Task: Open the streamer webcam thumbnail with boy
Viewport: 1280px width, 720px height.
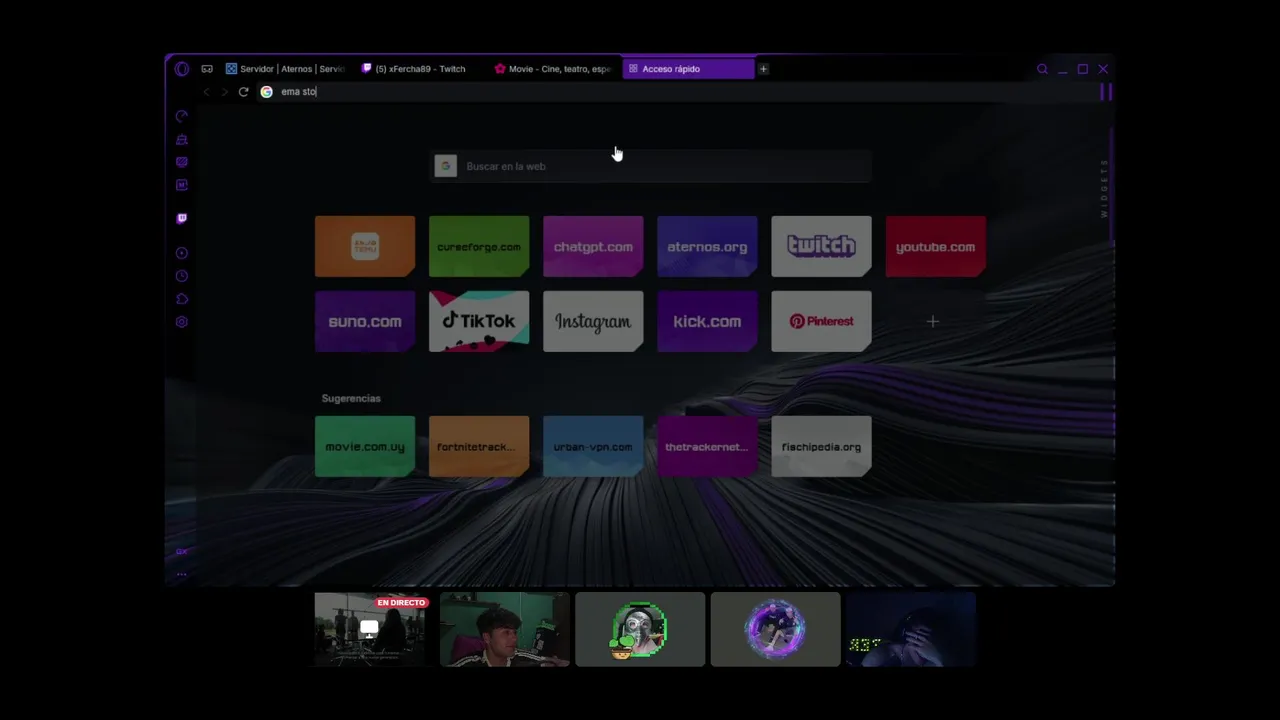Action: 505,629
